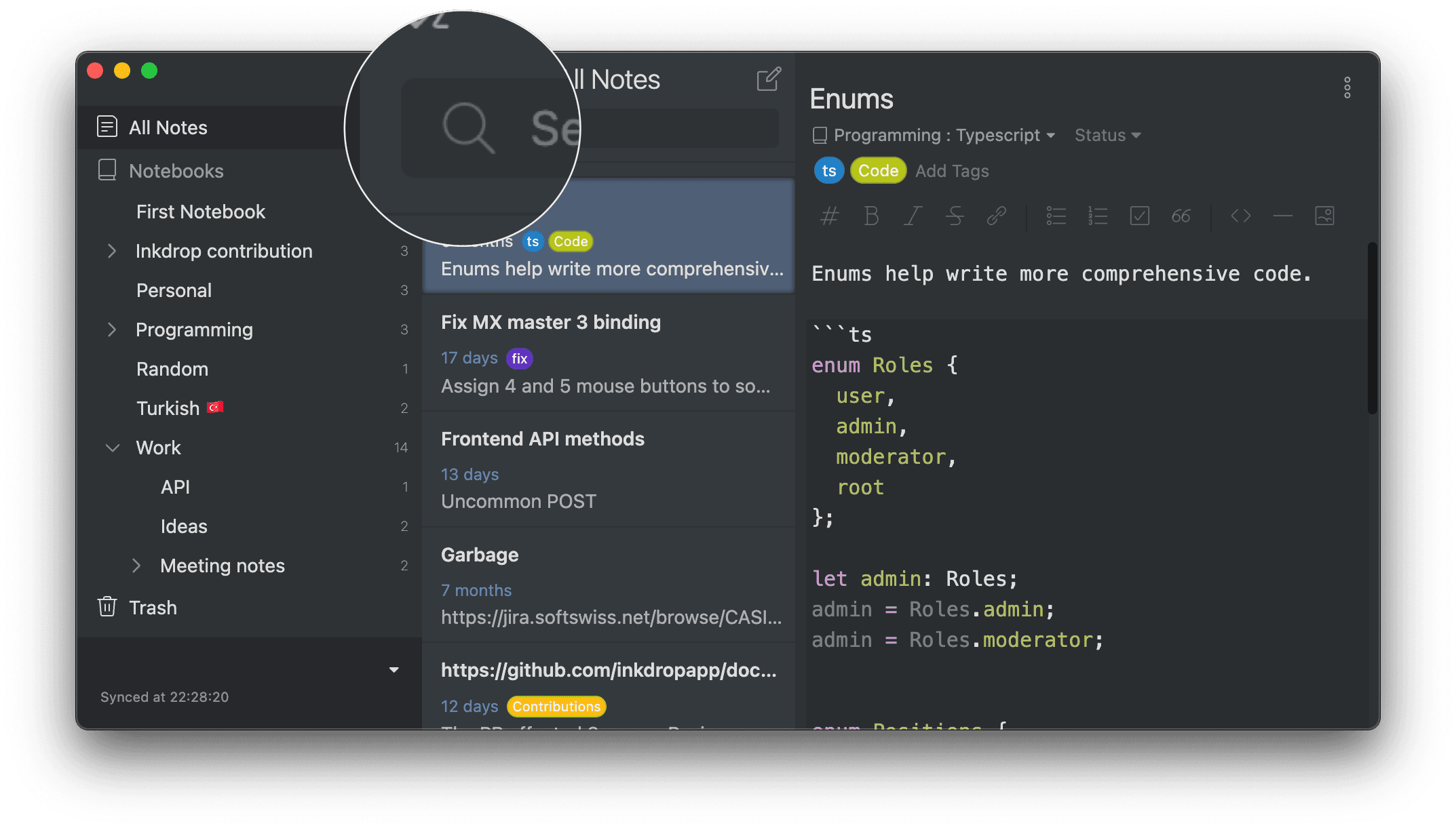Viewport: 1456px width, 830px height.
Task: Collapse the Work notebook
Action: point(113,448)
